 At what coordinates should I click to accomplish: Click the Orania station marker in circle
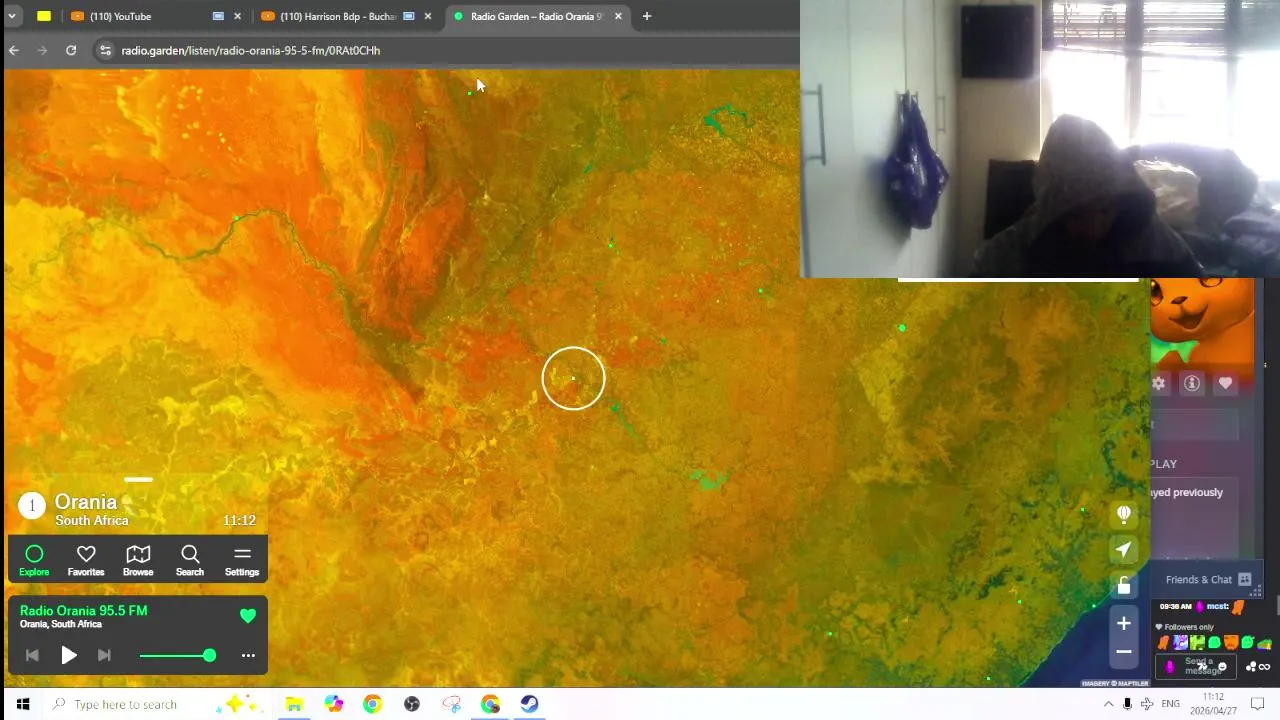(x=573, y=378)
